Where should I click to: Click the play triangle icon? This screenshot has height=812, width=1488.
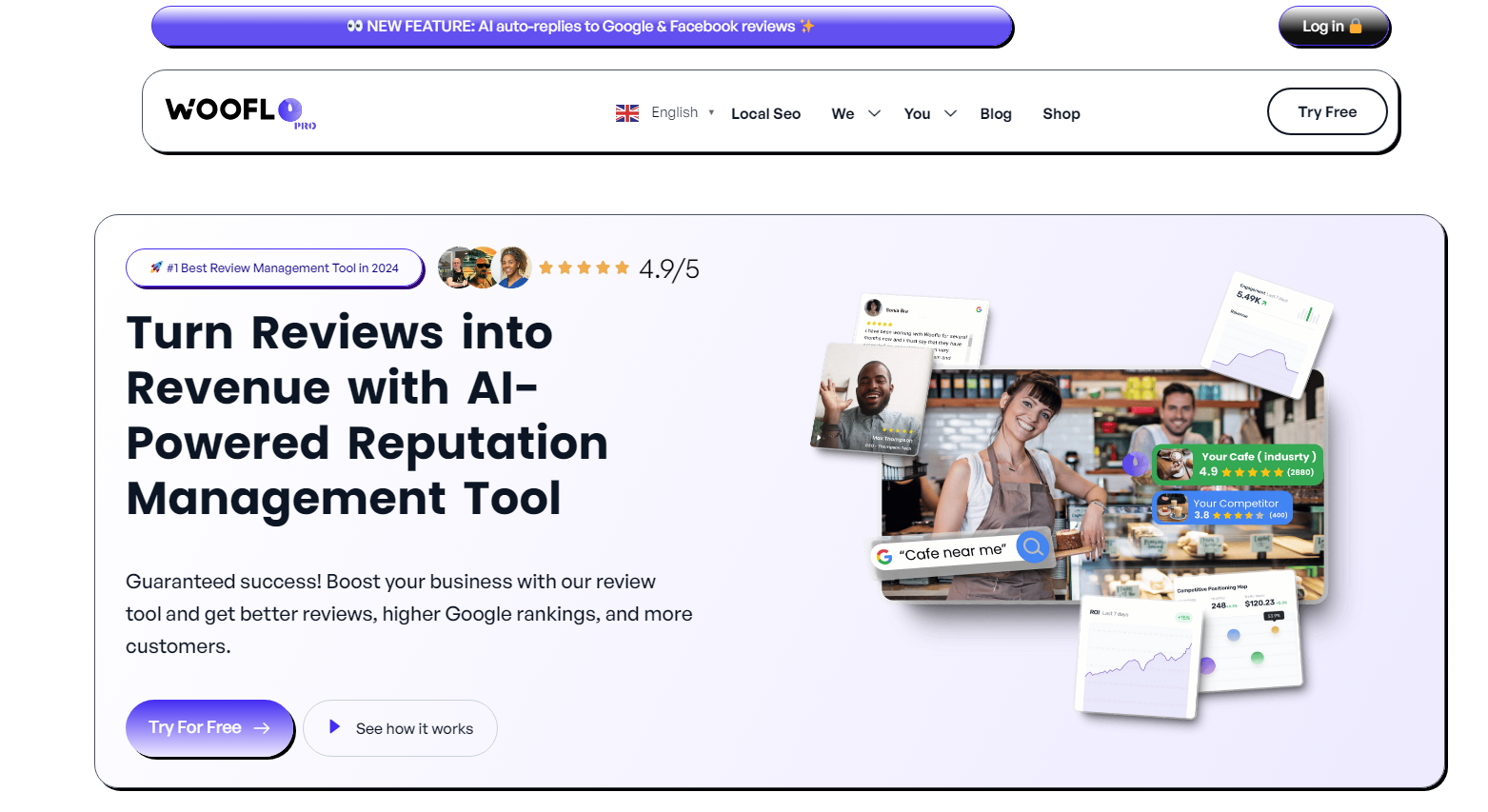point(334,727)
